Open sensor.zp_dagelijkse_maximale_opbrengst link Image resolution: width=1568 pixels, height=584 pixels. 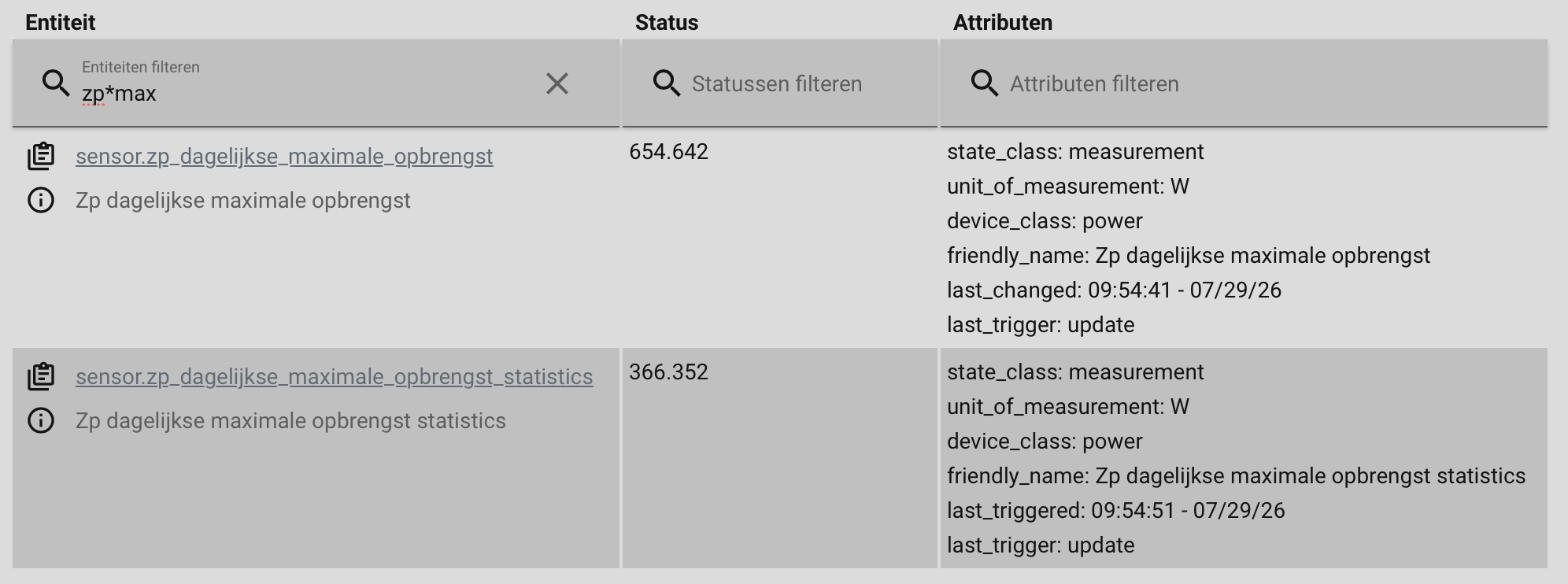pyautogui.click(x=284, y=156)
